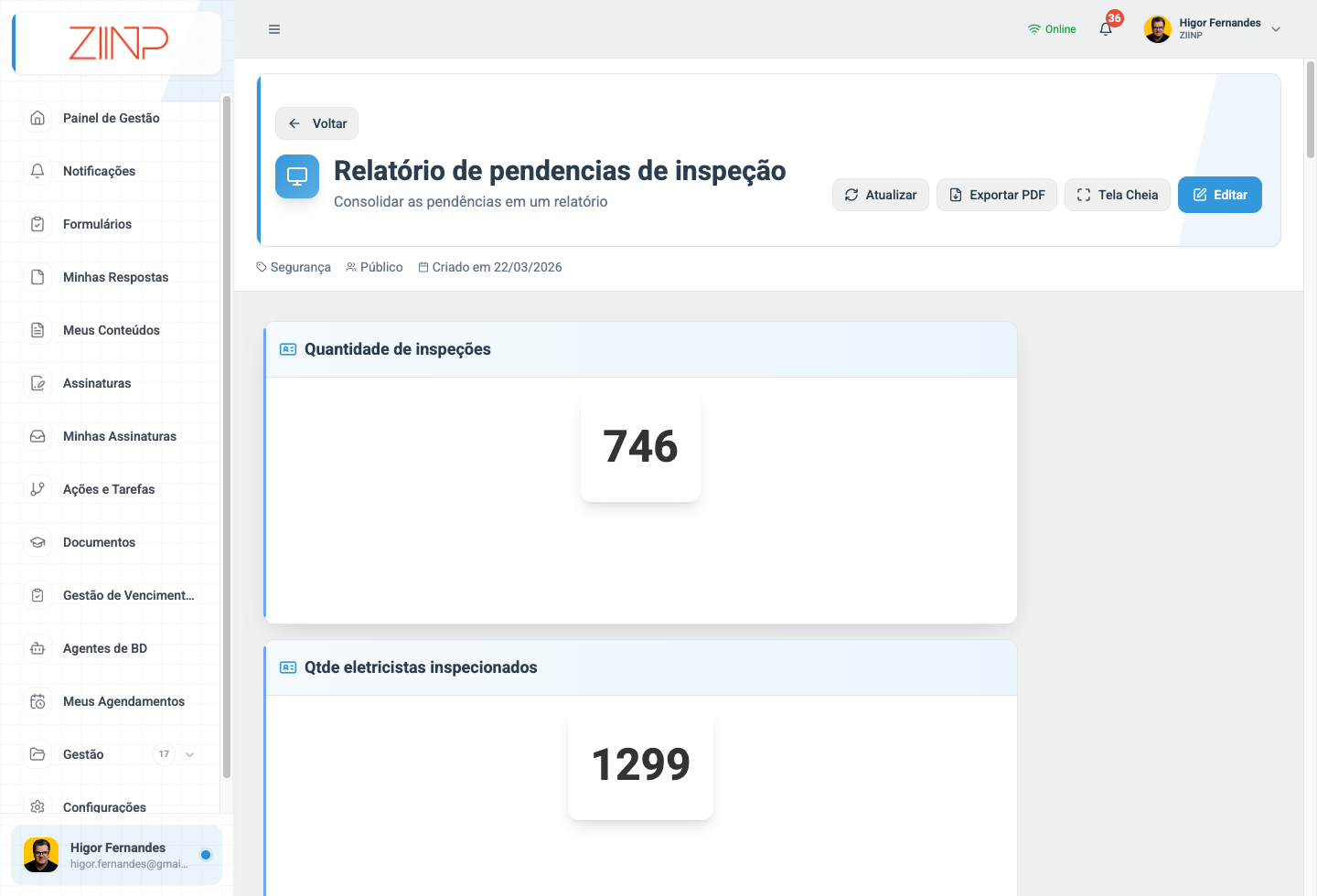
Task: Click the Gestão folder icon
Action: pos(37,754)
